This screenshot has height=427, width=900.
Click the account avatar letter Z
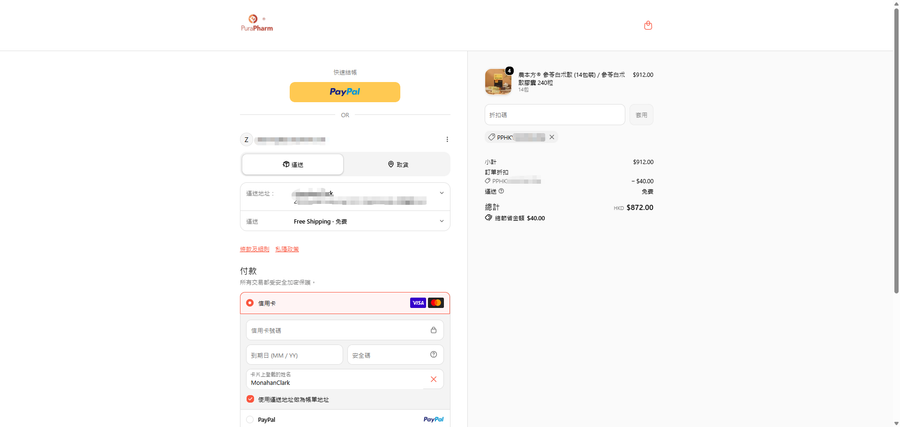(x=246, y=139)
